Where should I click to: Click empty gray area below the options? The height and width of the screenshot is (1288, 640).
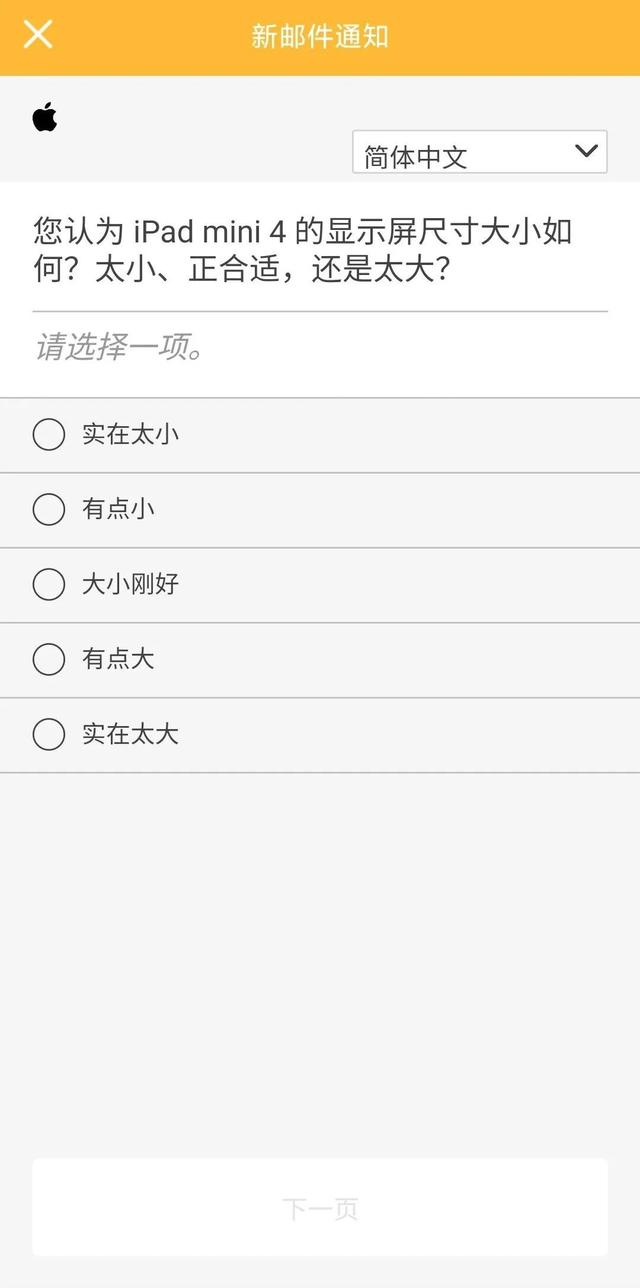(x=320, y=950)
